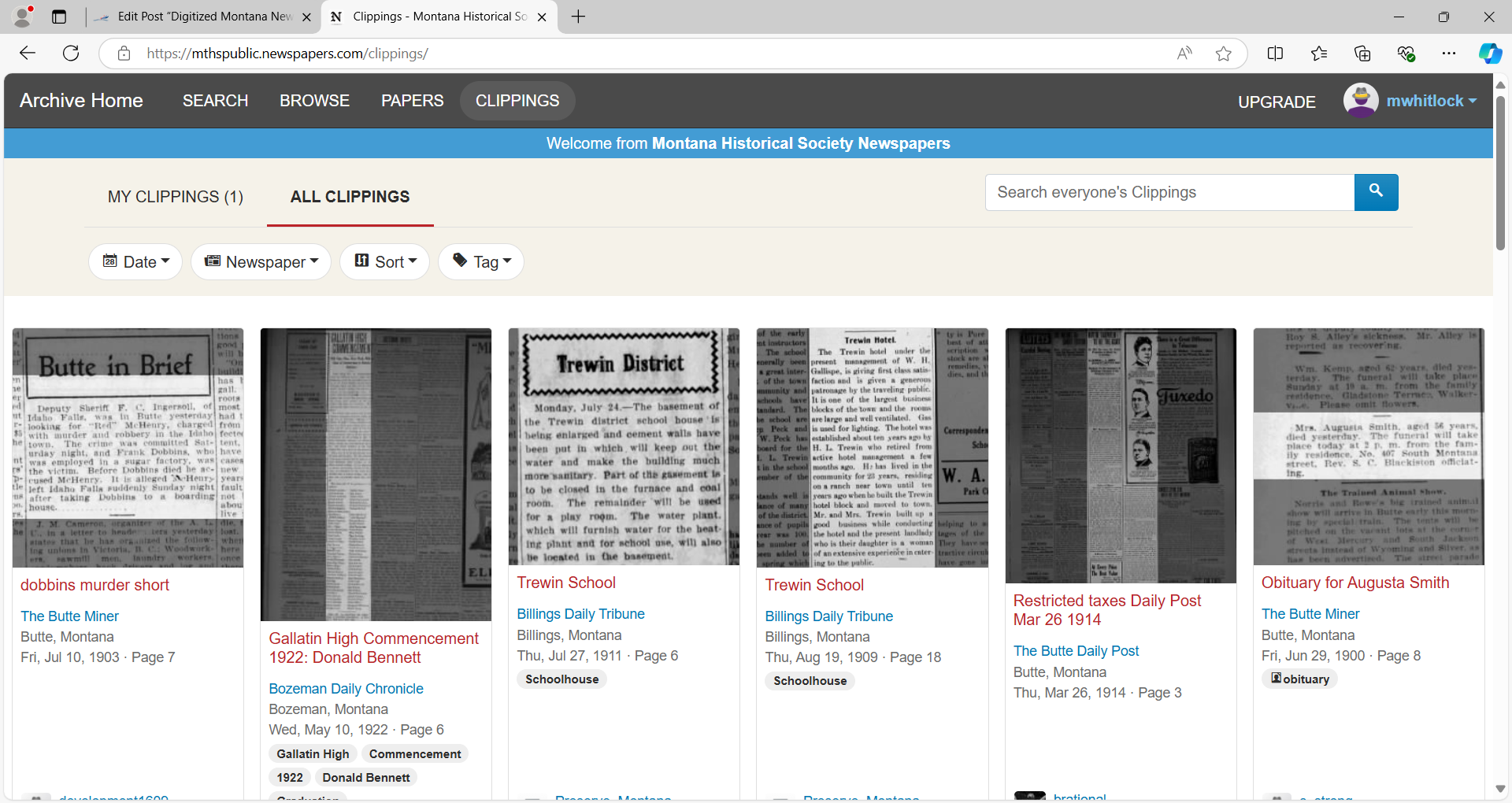1512x803 pixels.
Task: Open BROWSE from the navigation menu
Action: tap(314, 100)
